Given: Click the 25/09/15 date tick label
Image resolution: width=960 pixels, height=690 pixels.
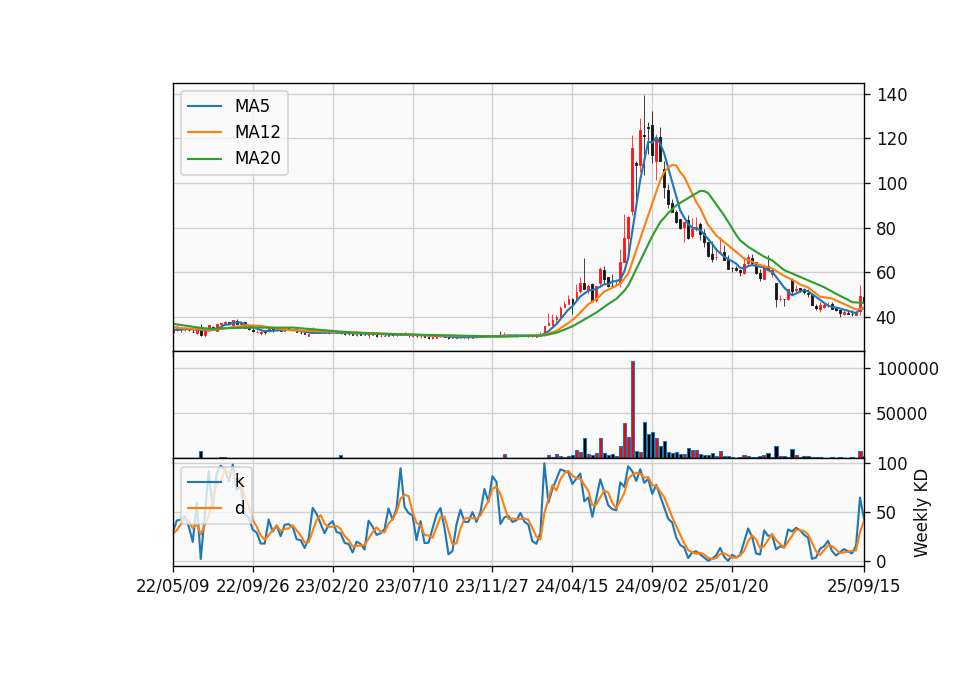Looking at the screenshot, I should pos(863,586).
